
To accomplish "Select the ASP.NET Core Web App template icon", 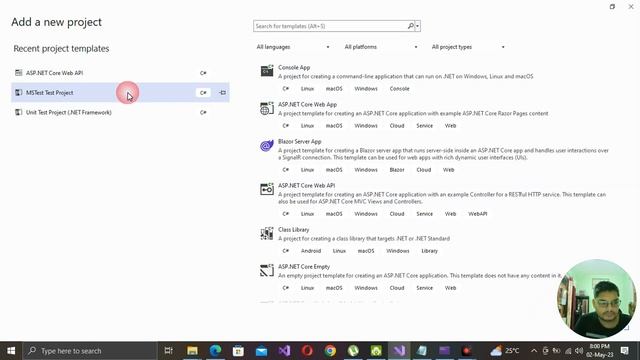I will tap(267, 108).
